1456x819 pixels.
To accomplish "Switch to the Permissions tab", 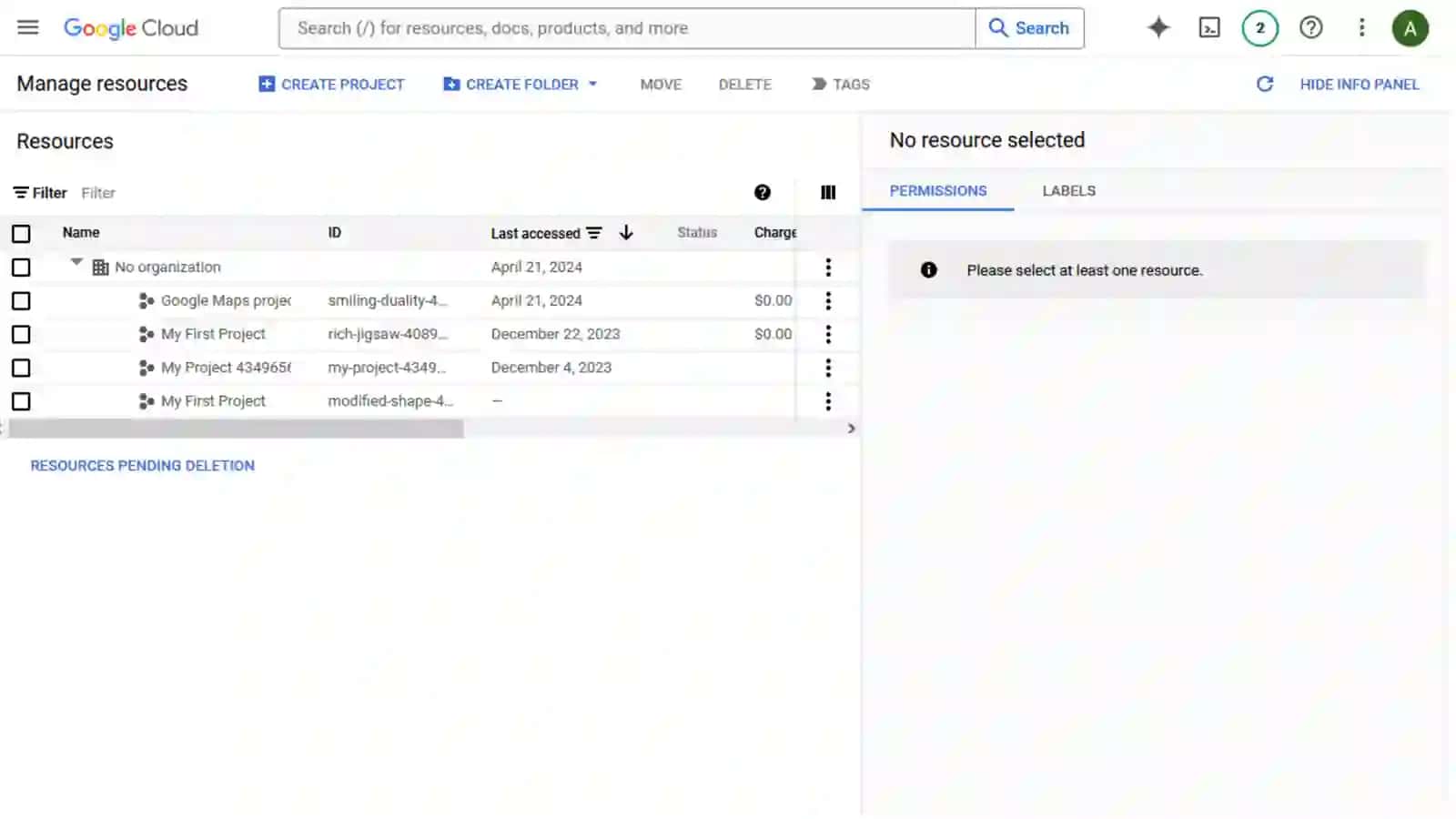I will tap(938, 191).
